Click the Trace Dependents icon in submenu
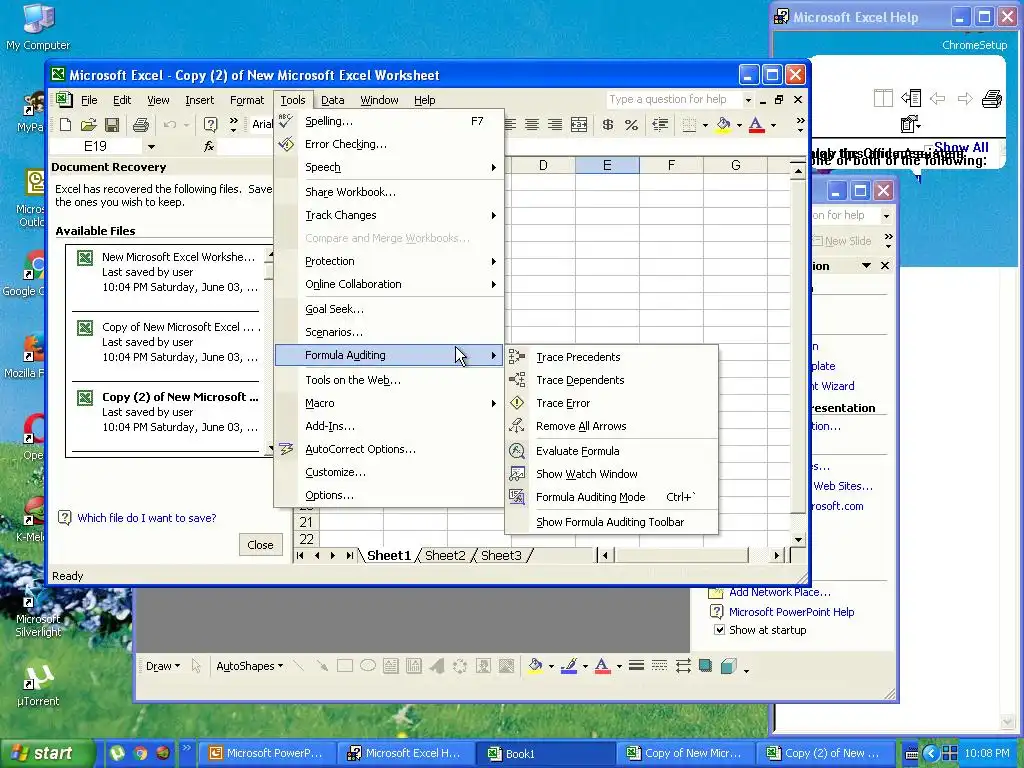 pos(517,379)
